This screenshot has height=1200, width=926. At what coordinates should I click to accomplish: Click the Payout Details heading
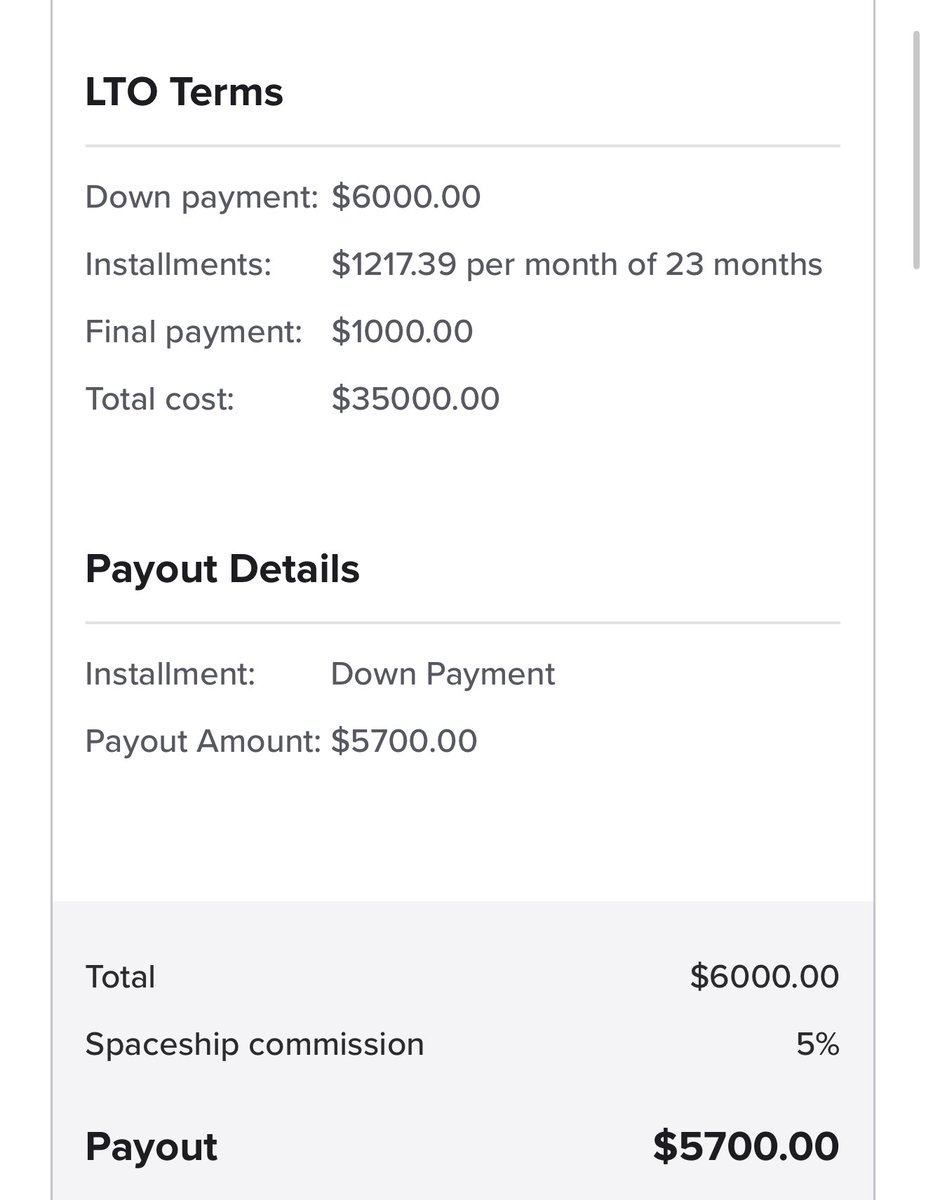coord(222,570)
